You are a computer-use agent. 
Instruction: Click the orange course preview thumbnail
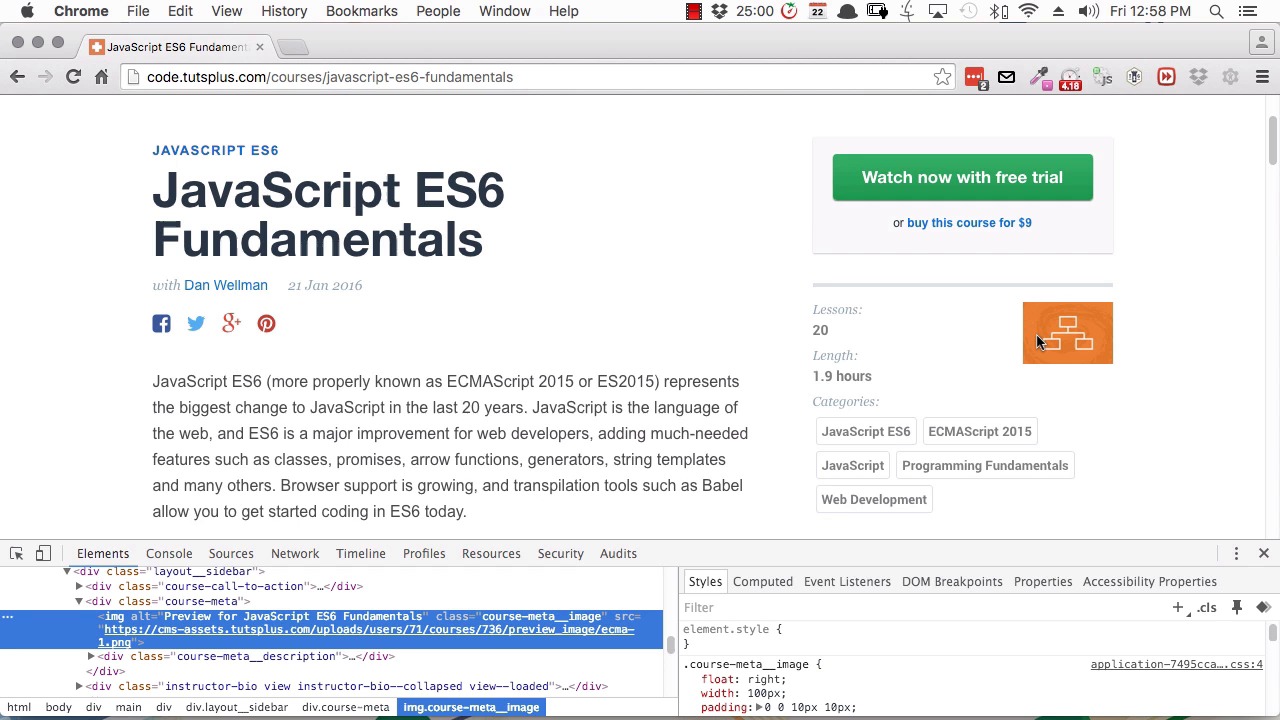[x=1067, y=333]
